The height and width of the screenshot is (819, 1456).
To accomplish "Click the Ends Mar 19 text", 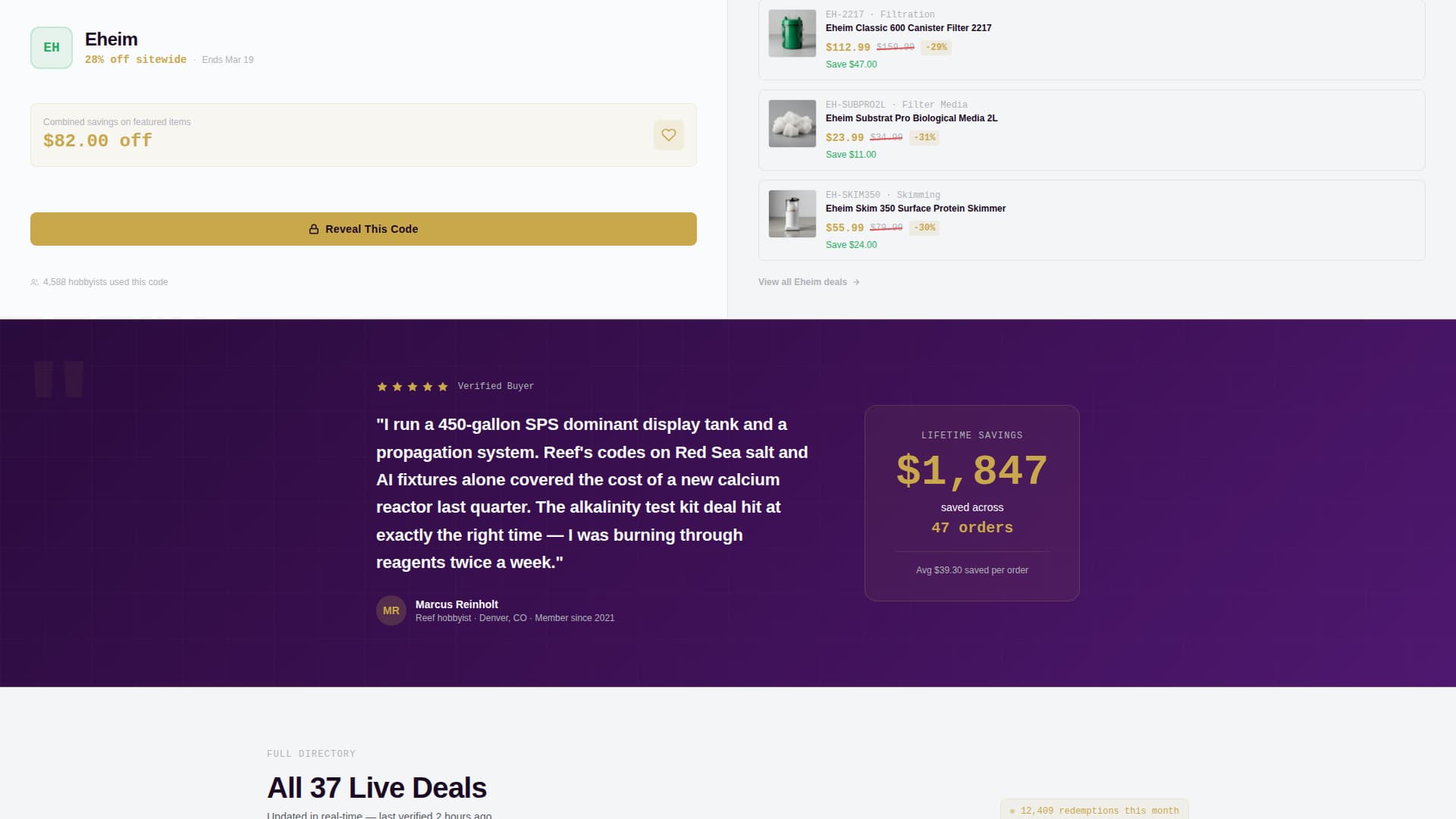I will pyautogui.click(x=227, y=60).
